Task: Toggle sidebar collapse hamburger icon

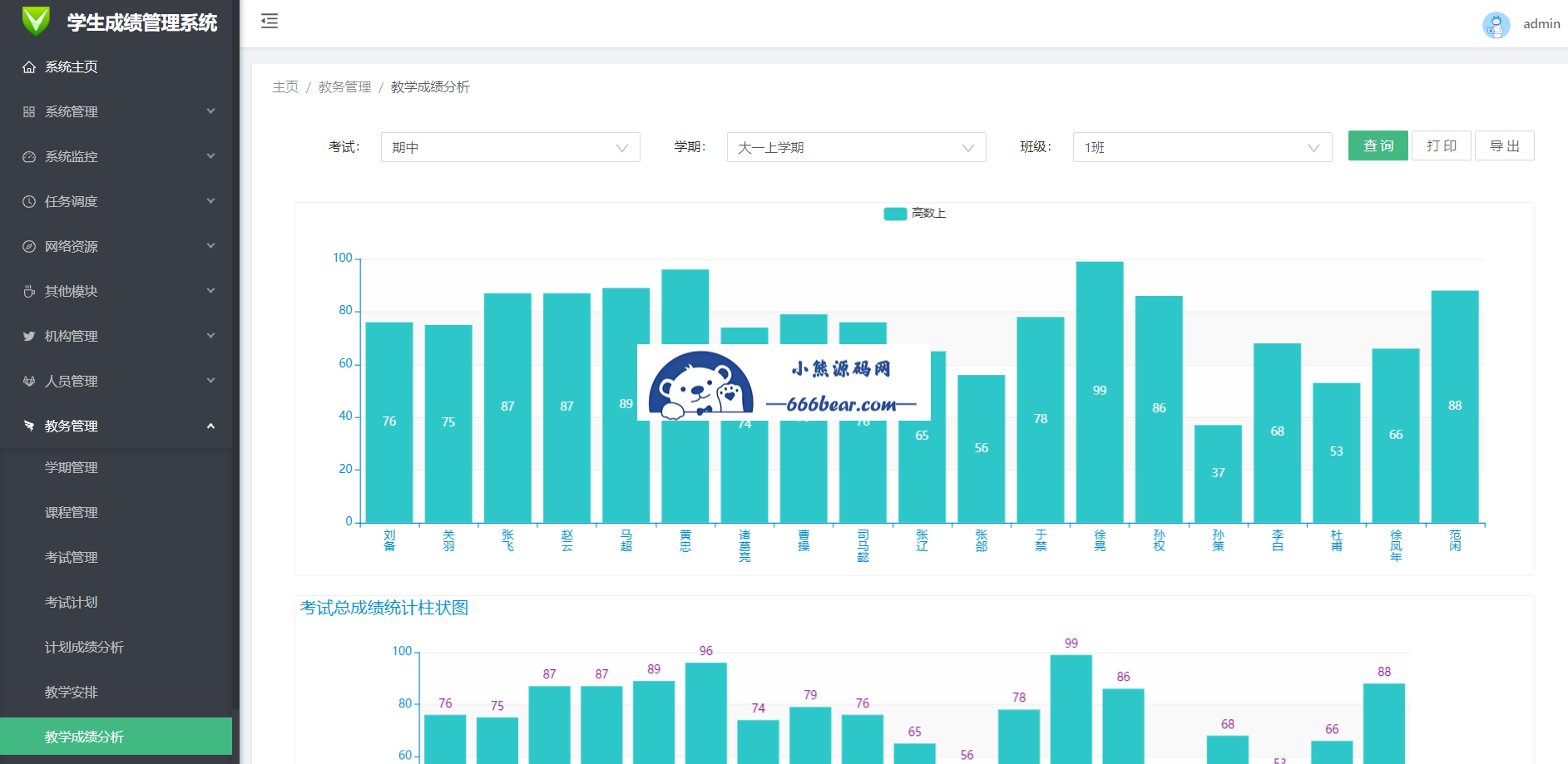Action: 270,21
